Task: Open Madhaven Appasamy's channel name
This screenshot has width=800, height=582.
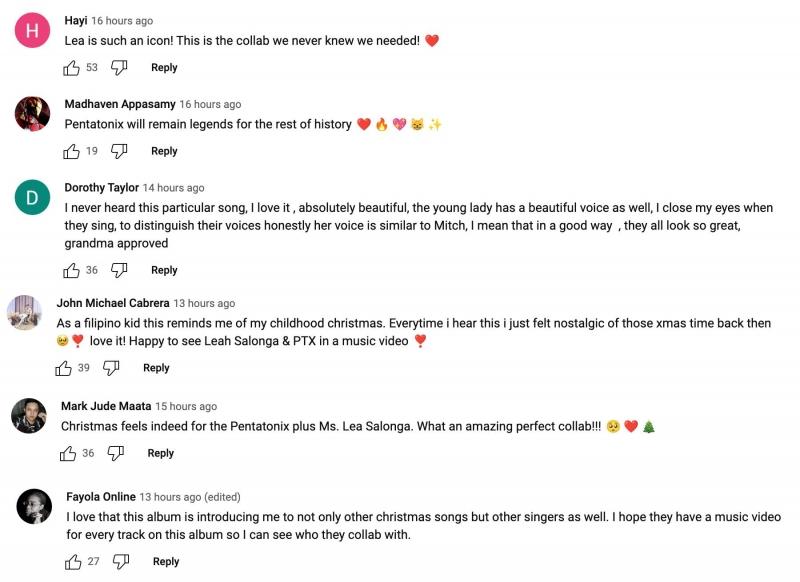Action: pos(120,104)
